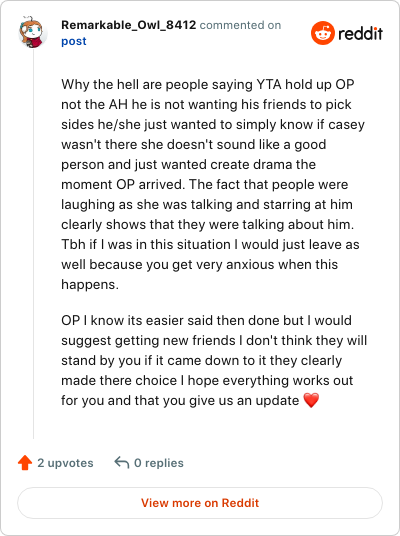Click the orange Reddit Snoo logo icon
The height and width of the screenshot is (536, 400).
(322, 33)
